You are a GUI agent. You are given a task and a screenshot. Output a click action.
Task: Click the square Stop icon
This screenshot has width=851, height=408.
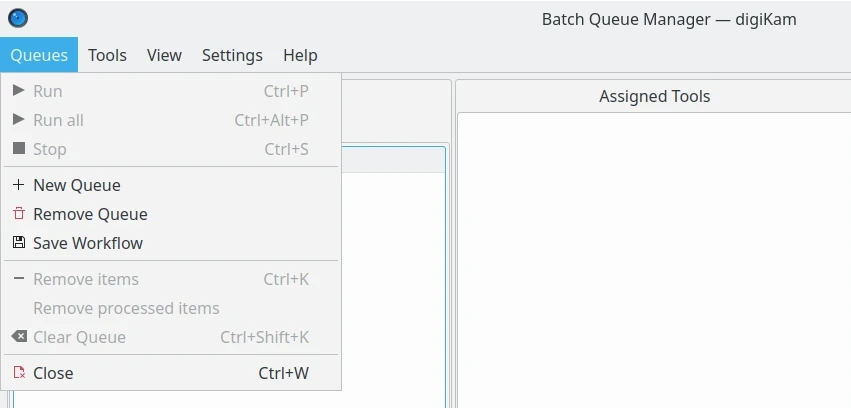coord(18,149)
